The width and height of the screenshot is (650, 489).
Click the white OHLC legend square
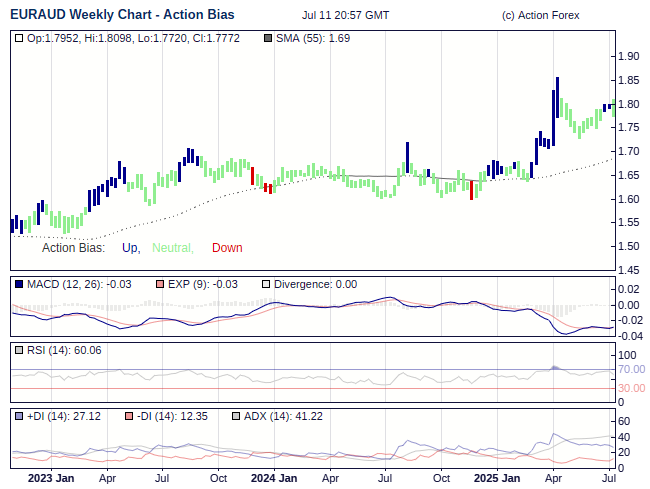19,39
